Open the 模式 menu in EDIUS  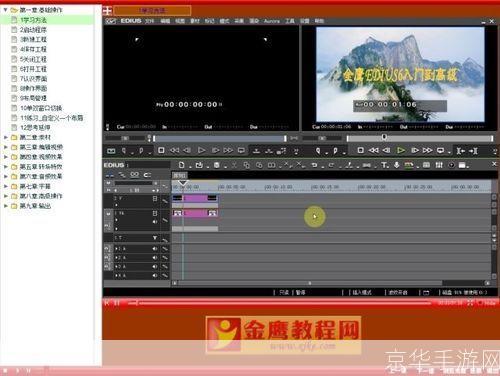[x=224, y=21]
